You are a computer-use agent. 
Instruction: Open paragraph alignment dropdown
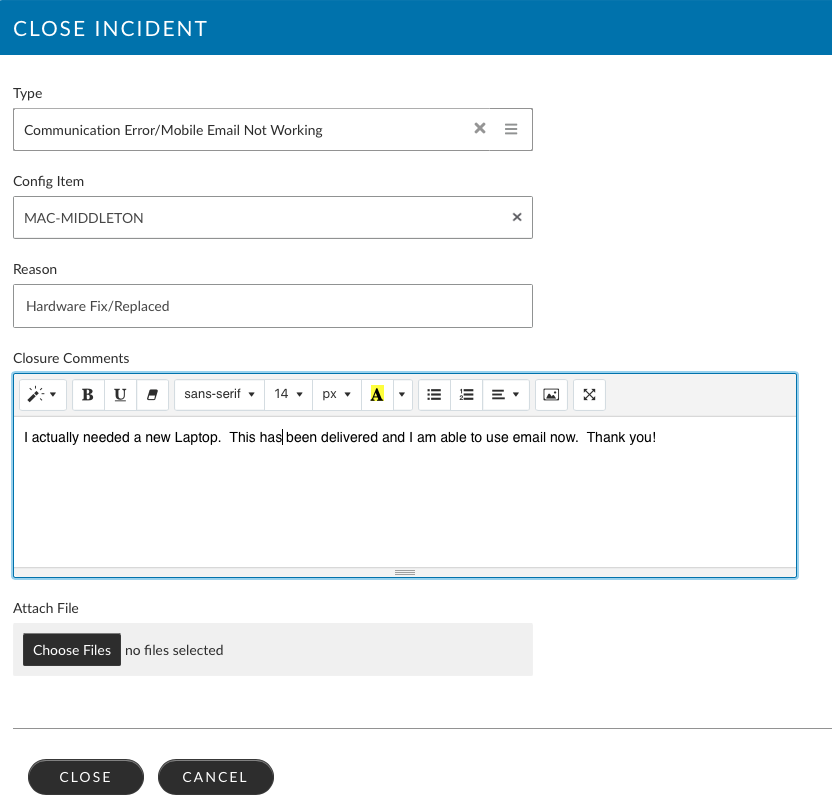[x=505, y=395]
